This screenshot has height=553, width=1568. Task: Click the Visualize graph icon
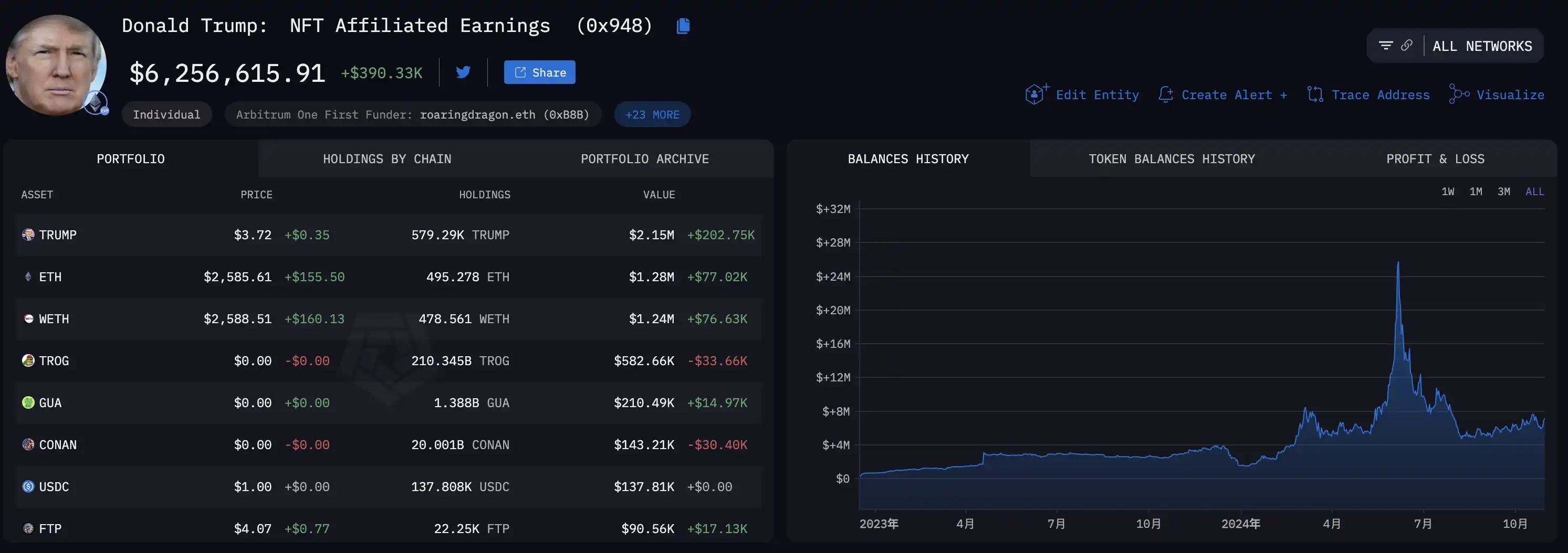pos(1459,94)
